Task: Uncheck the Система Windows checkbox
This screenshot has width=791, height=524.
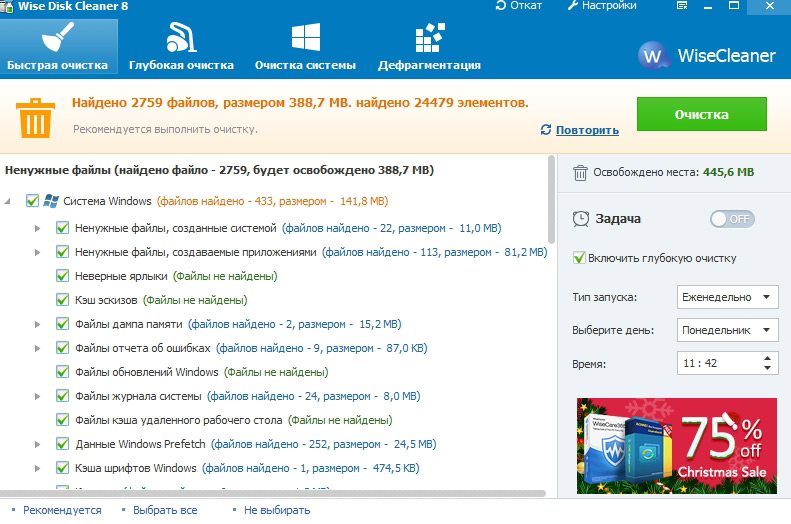Action: [32, 201]
